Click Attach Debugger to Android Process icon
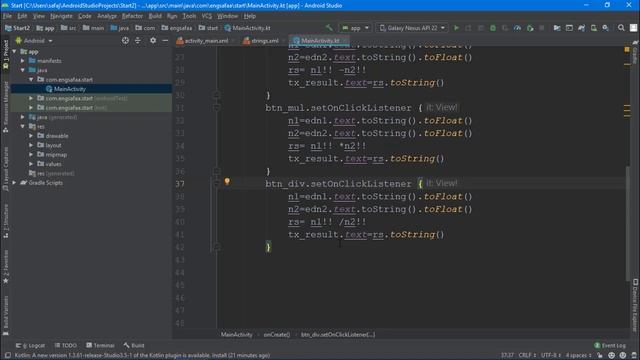The height and width of the screenshot is (360, 640). (530, 28)
